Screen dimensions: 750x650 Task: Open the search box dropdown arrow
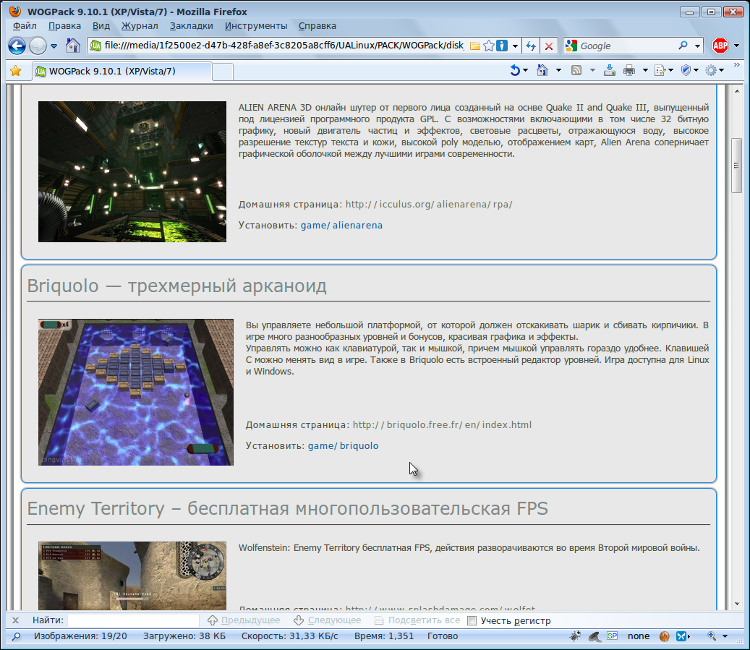pyautogui.click(x=697, y=46)
